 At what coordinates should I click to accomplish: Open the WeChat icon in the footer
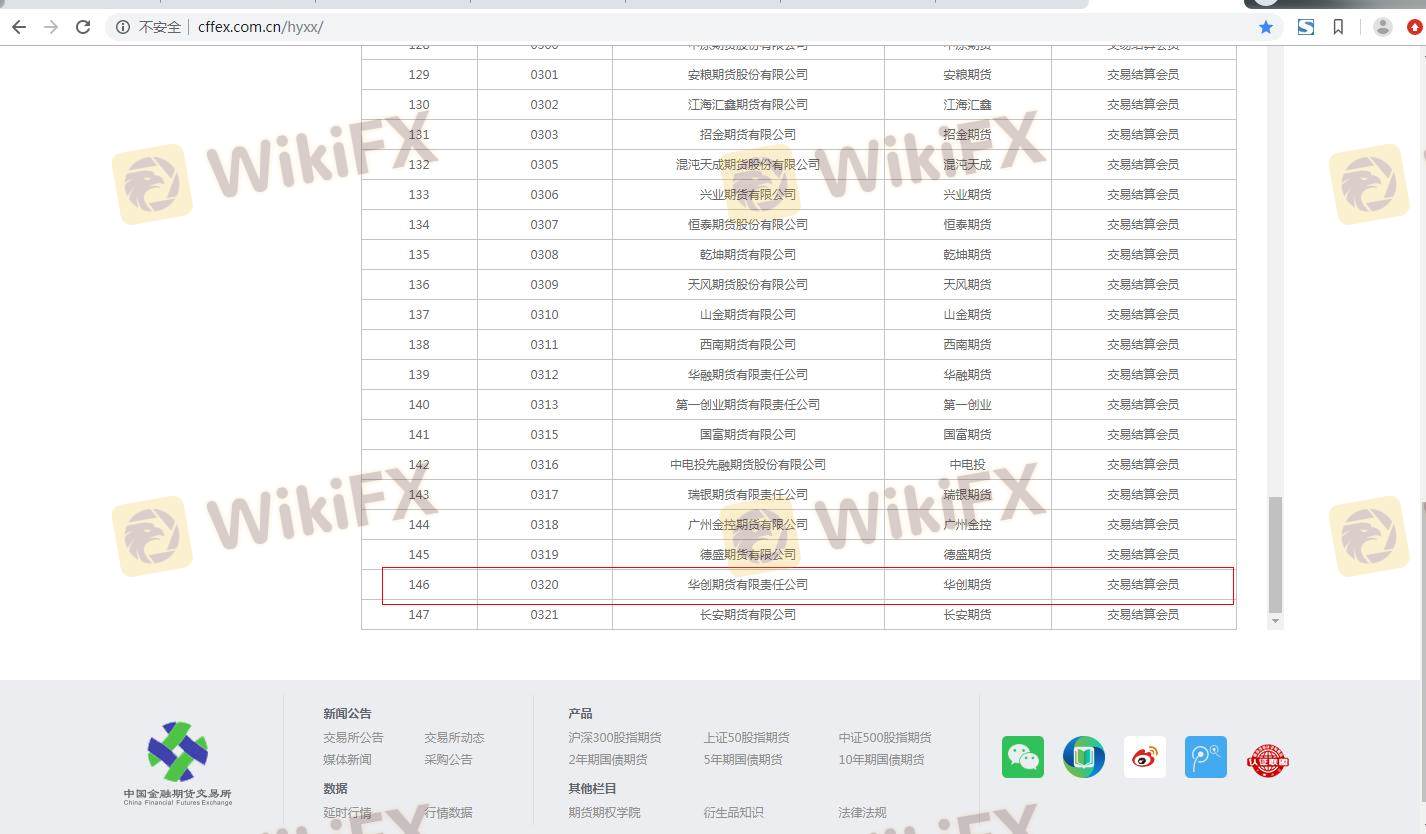tap(1023, 757)
